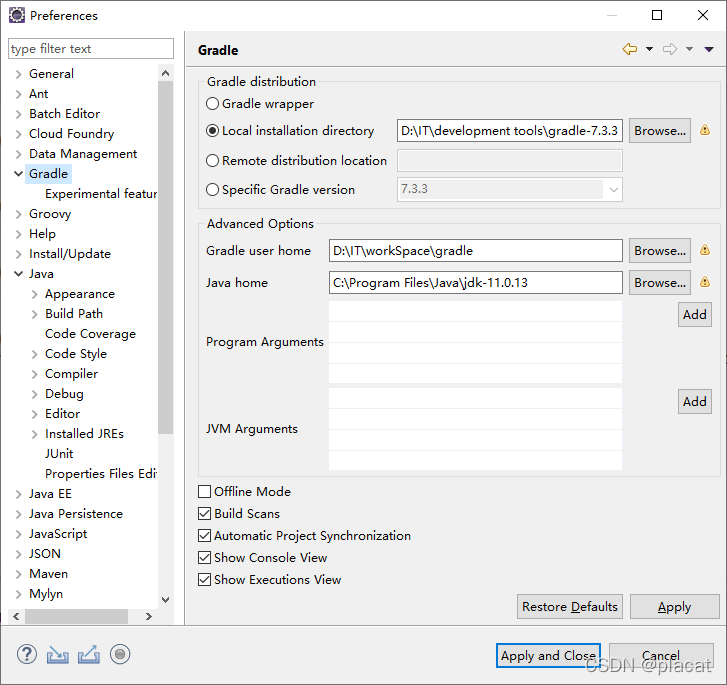The image size is (727, 685).
Task: Maximize the Preferences window
Action: tap(657, 15)
